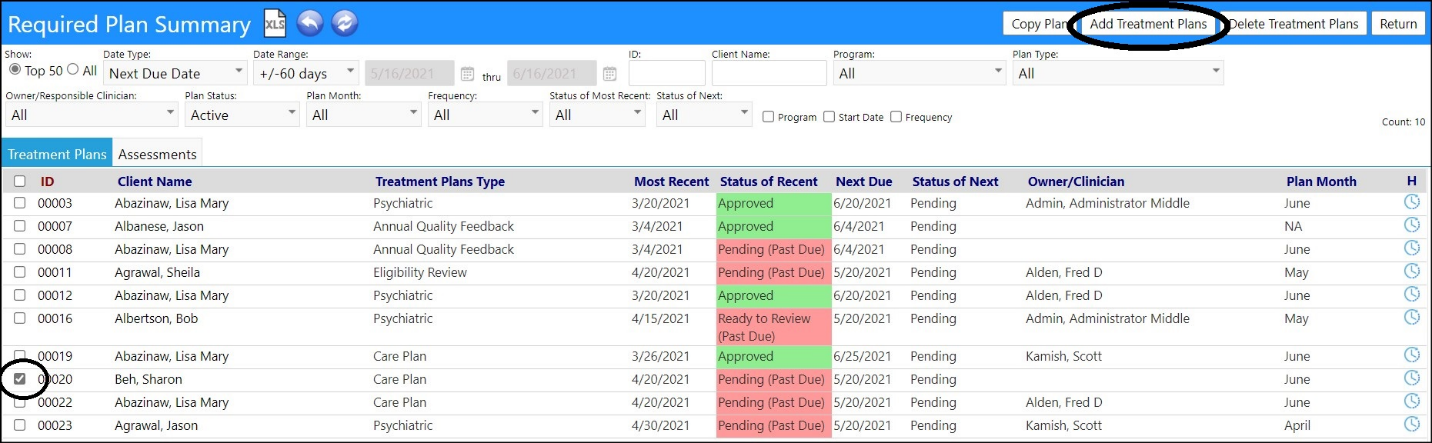Open calendar picker beside 5/16/2021 date
Viewport: 1432px width, 443px height.
[x=467, y=73]
